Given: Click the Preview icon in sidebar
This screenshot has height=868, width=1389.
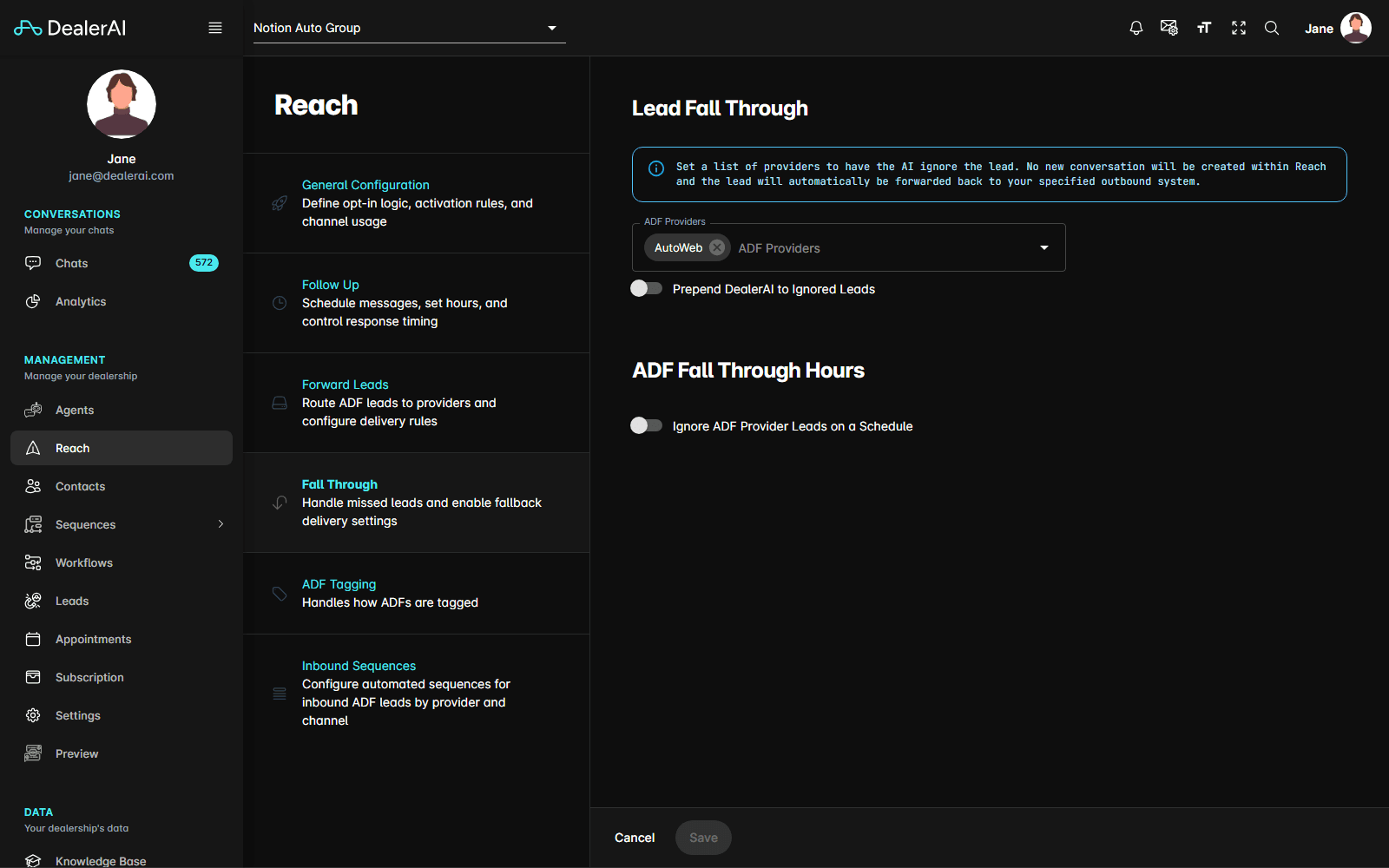Looking at the screenshot, I should coord(33,753).
